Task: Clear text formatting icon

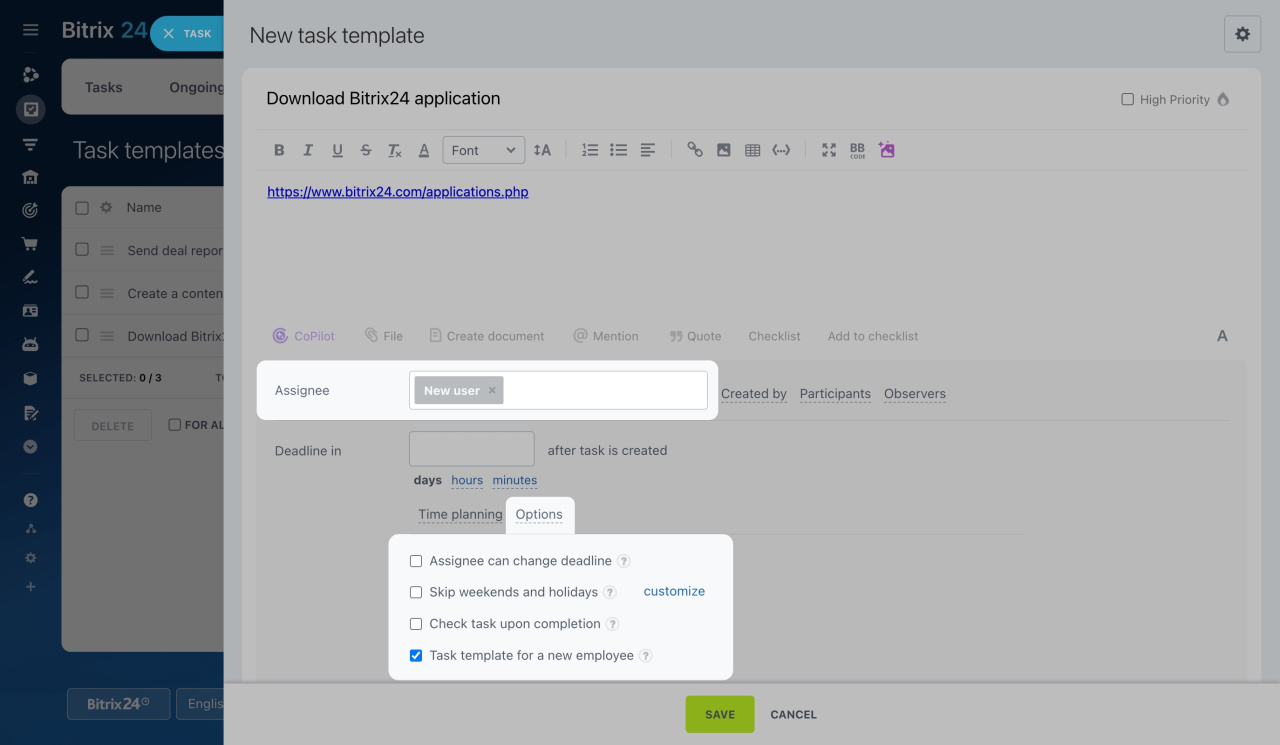Action: (395, 150)
